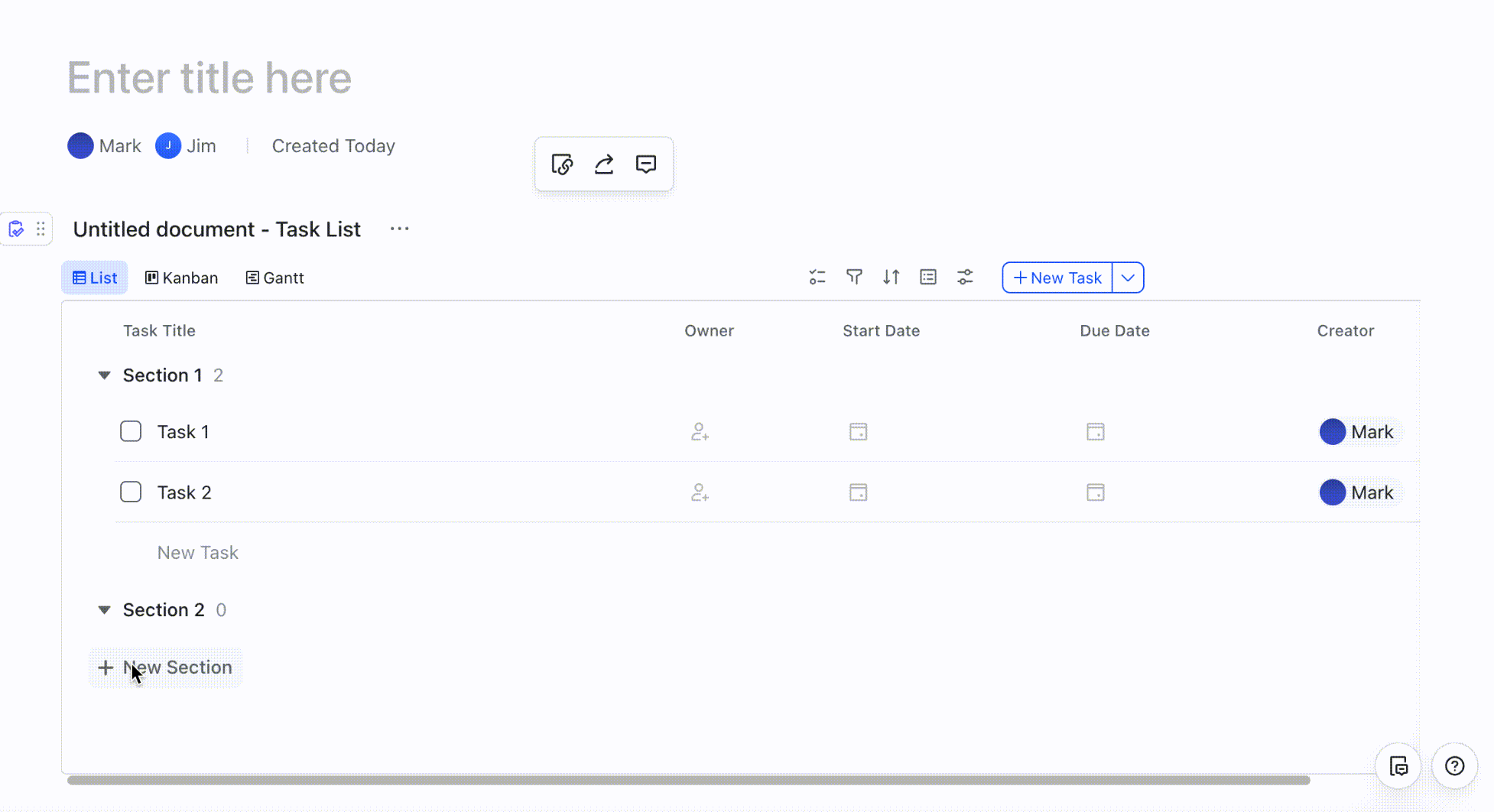Assign an owner to Task 1

coord(700,431)
